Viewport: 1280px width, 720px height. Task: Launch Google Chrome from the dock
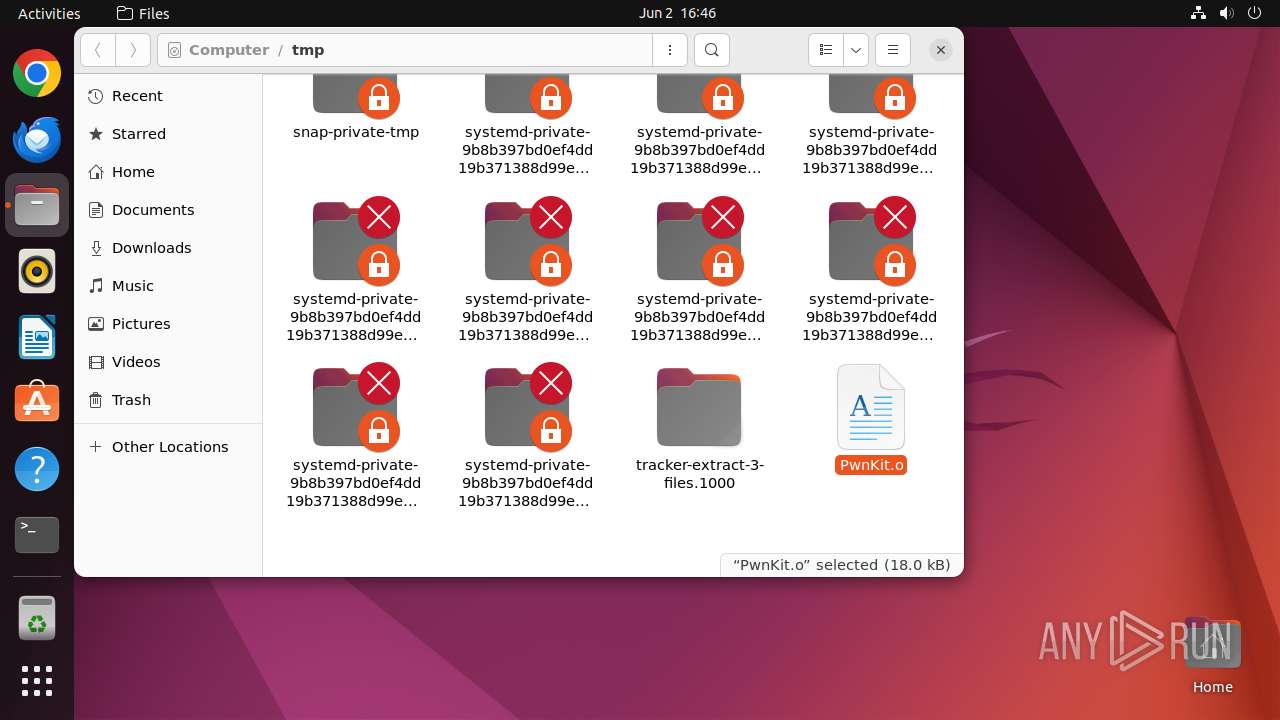[x=37, y=74]
